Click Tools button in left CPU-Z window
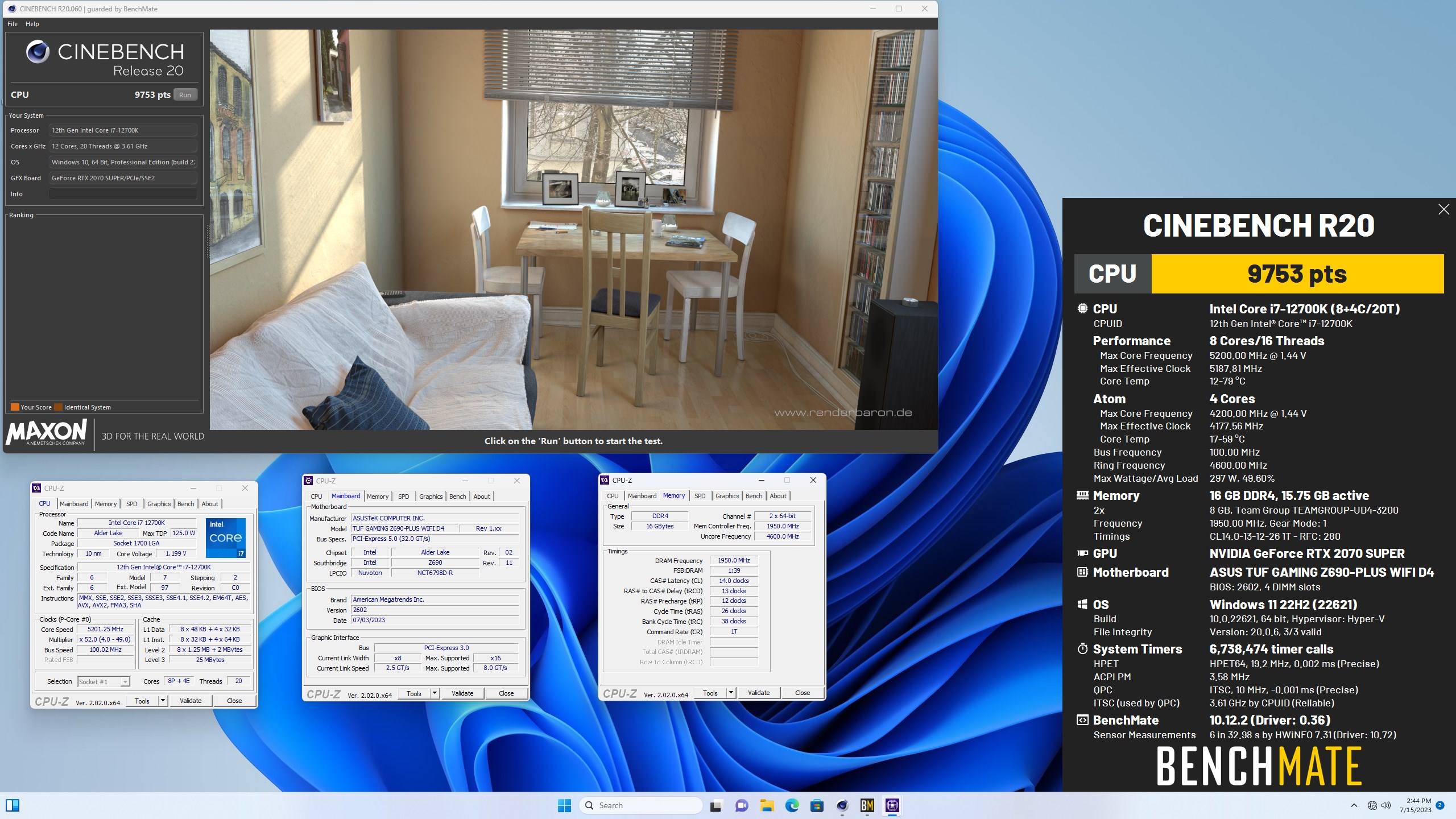This screenshot has height=819, width=1456. (x=142, y=701)
